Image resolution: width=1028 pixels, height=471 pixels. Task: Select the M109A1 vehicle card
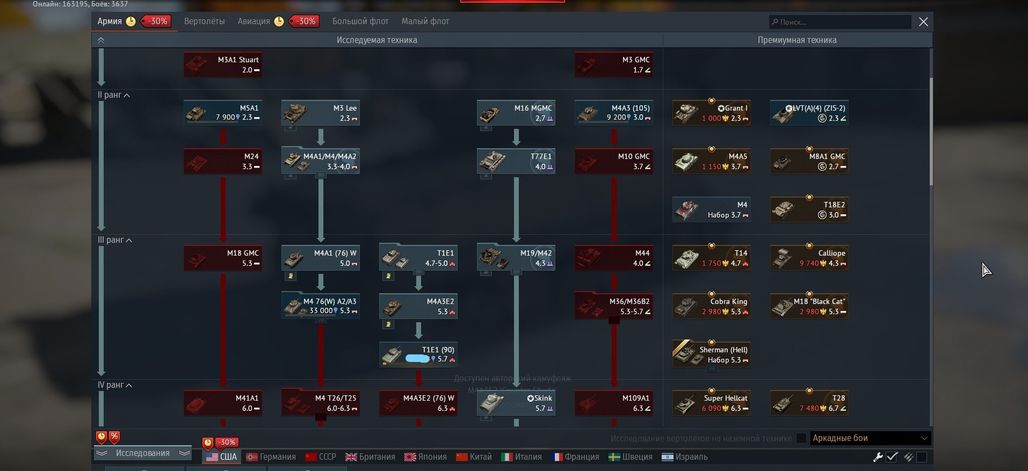tap(614, 403)
